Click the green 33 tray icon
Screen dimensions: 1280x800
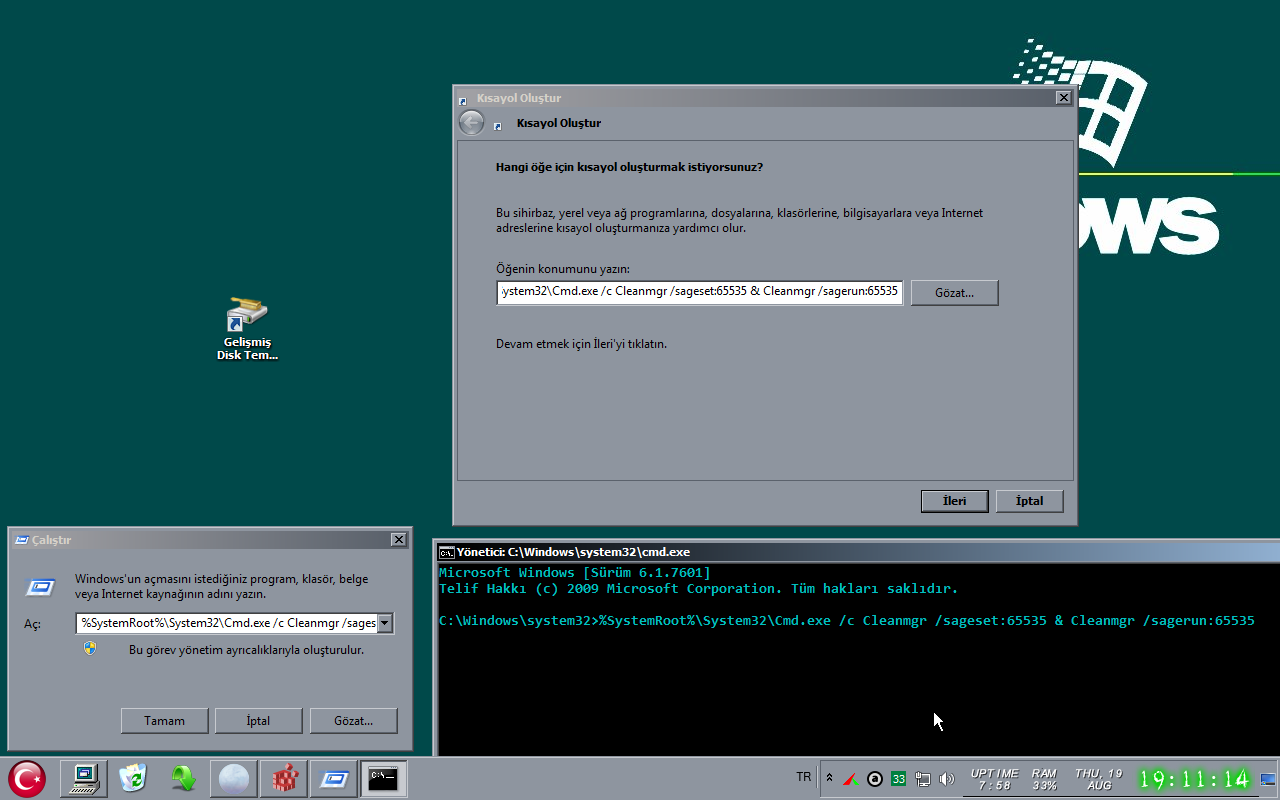coord(898,778)
